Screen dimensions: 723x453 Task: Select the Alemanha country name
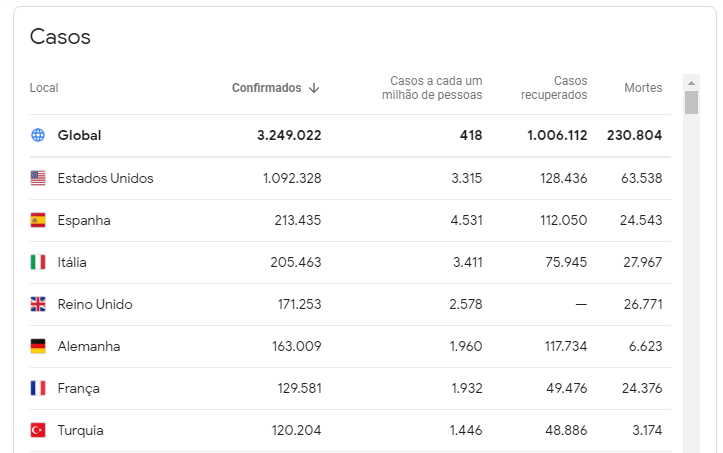[x=89, y=346]
